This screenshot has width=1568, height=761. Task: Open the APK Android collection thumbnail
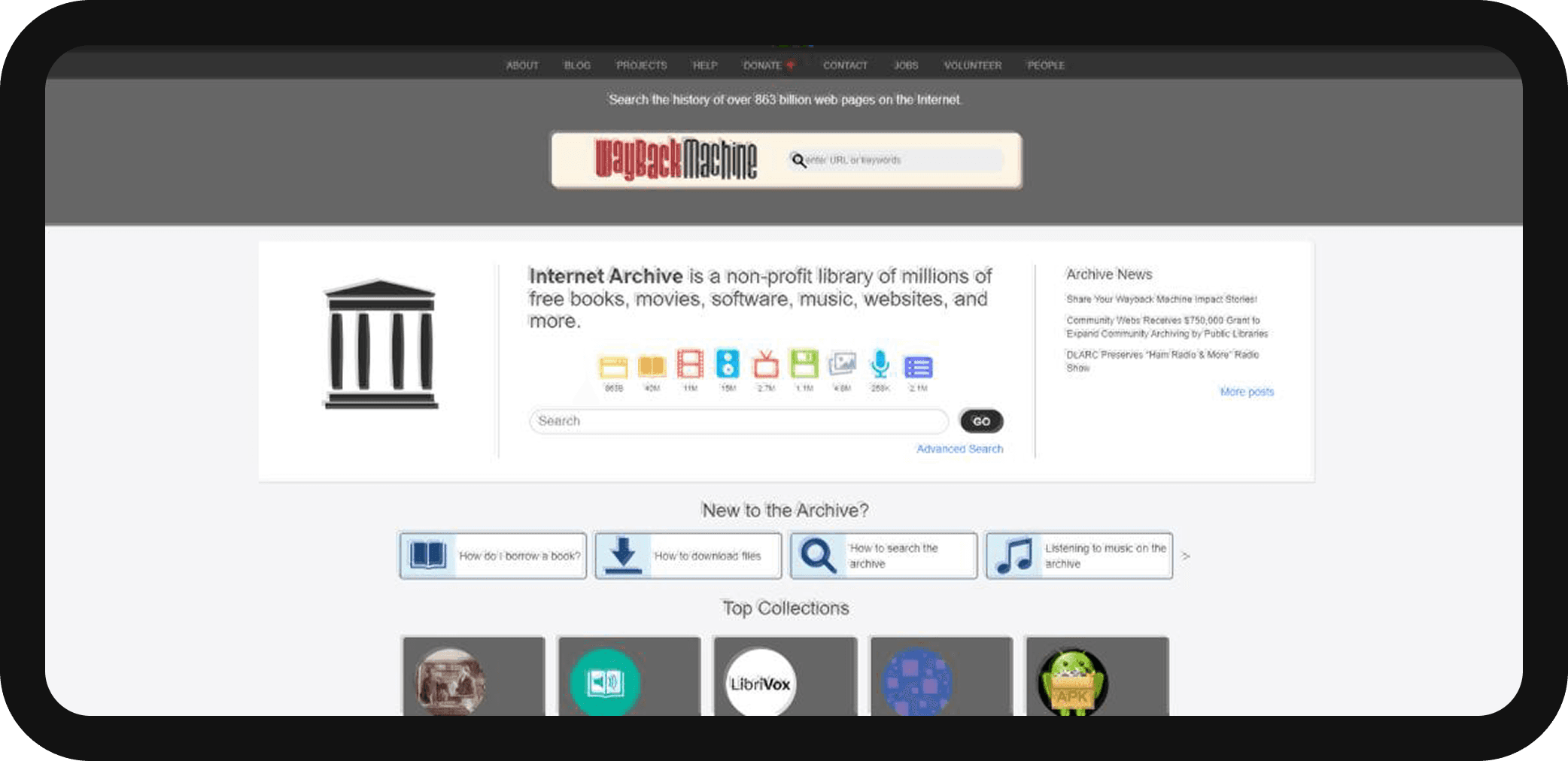pyautogui.click(x=1073, y=683)
